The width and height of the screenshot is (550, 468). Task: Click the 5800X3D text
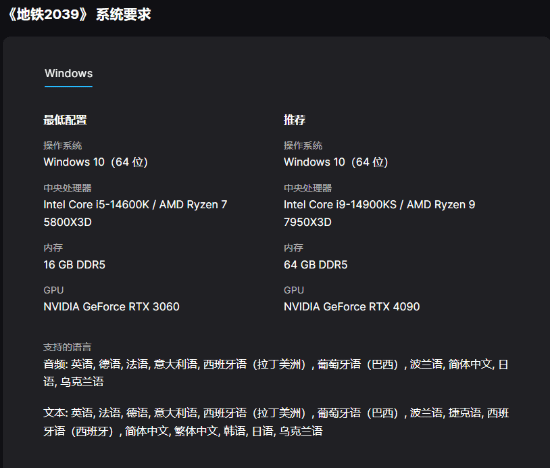tap(67, 222)
